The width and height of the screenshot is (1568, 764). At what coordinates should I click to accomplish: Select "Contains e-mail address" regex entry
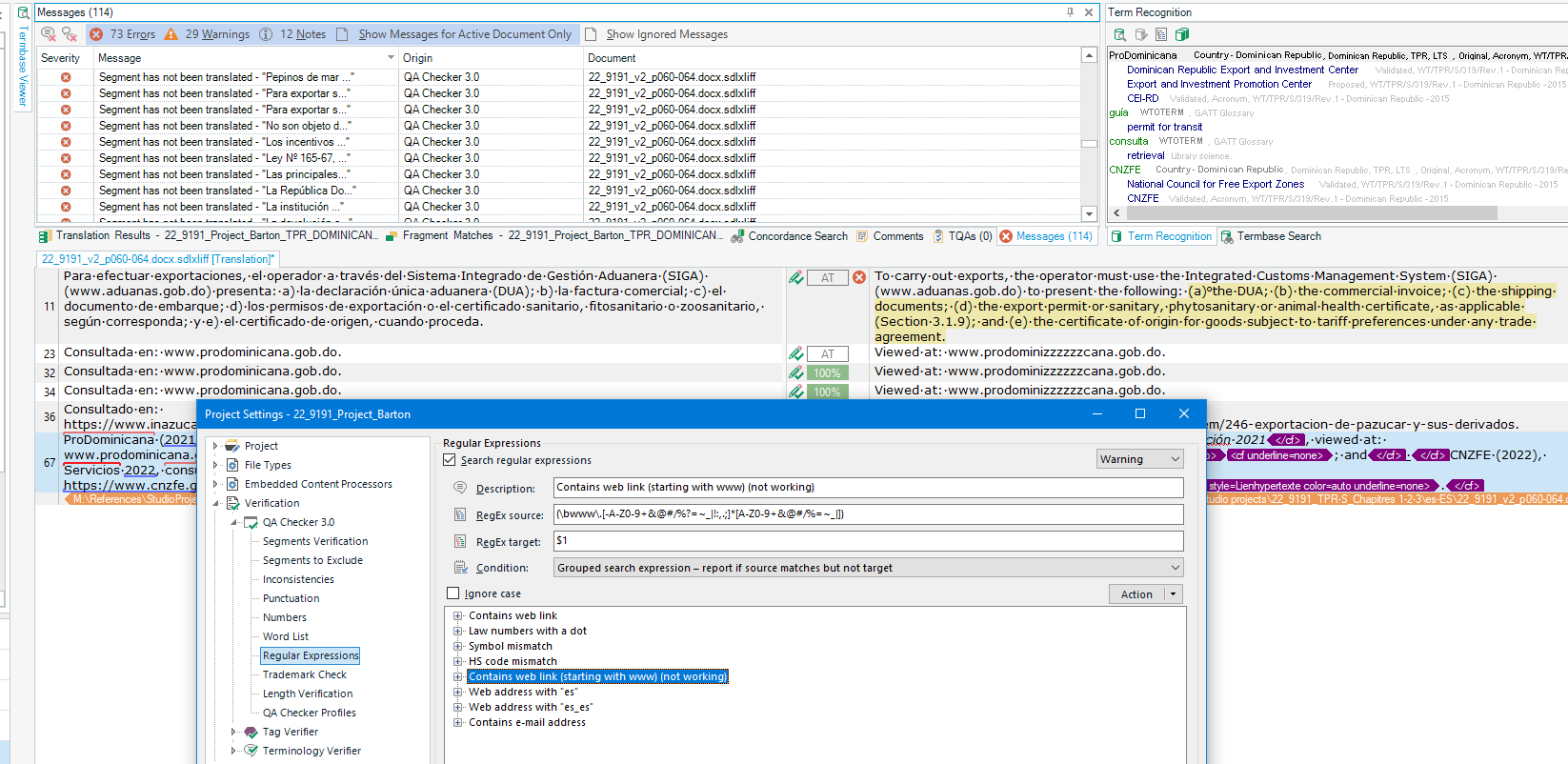[527, 722]
